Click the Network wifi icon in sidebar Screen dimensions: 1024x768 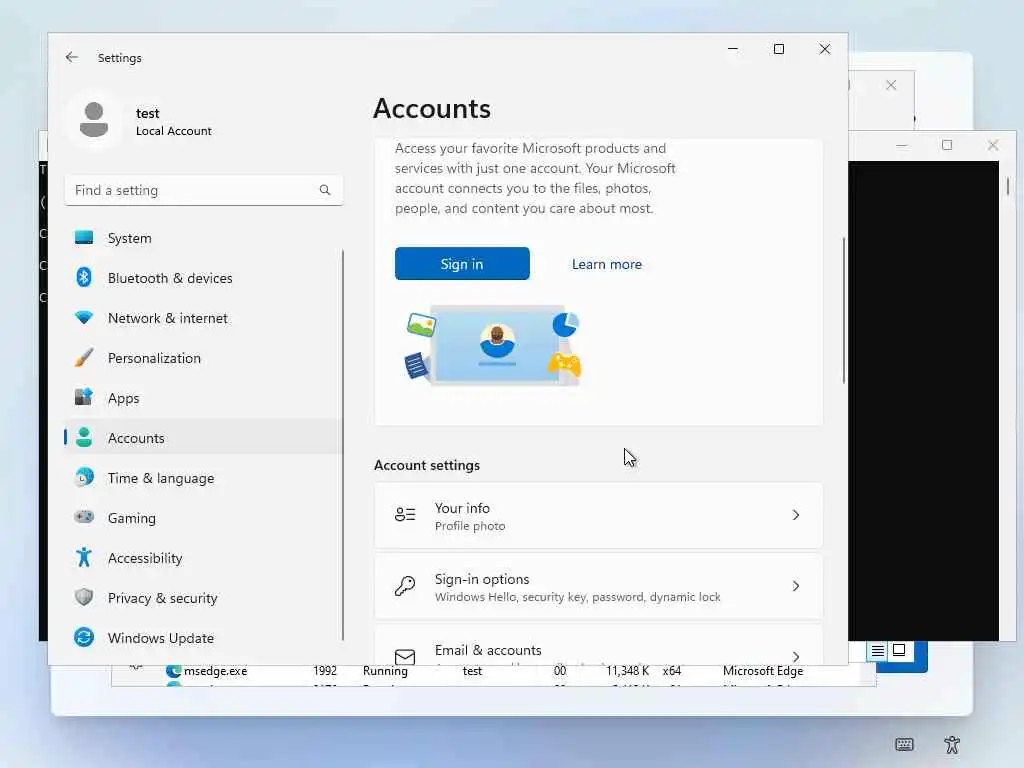click(84, 317)
